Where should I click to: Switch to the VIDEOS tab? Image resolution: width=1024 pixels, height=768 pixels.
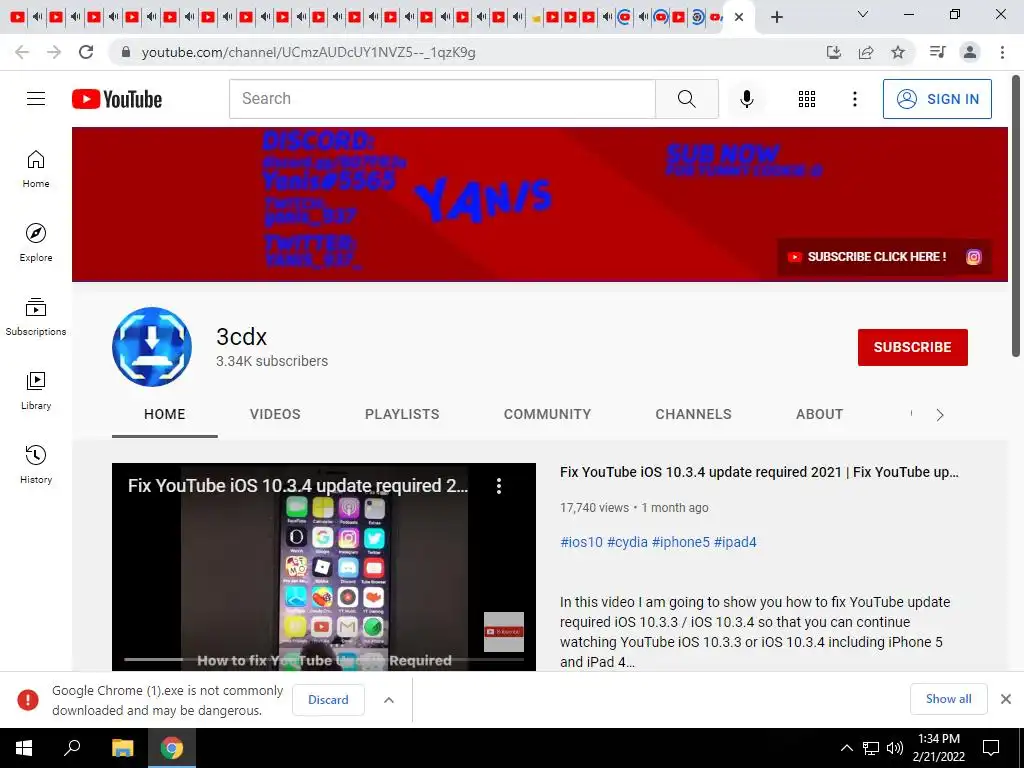[x=275, y=415]
